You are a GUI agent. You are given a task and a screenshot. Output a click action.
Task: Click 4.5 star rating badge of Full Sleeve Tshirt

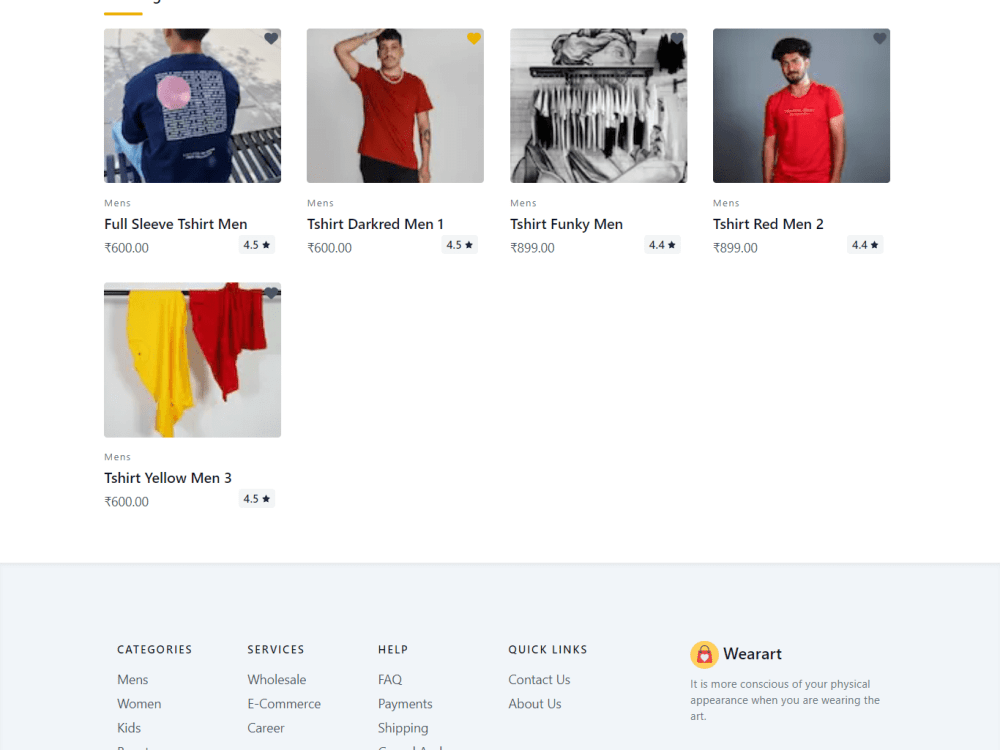(x=256, y=245)
